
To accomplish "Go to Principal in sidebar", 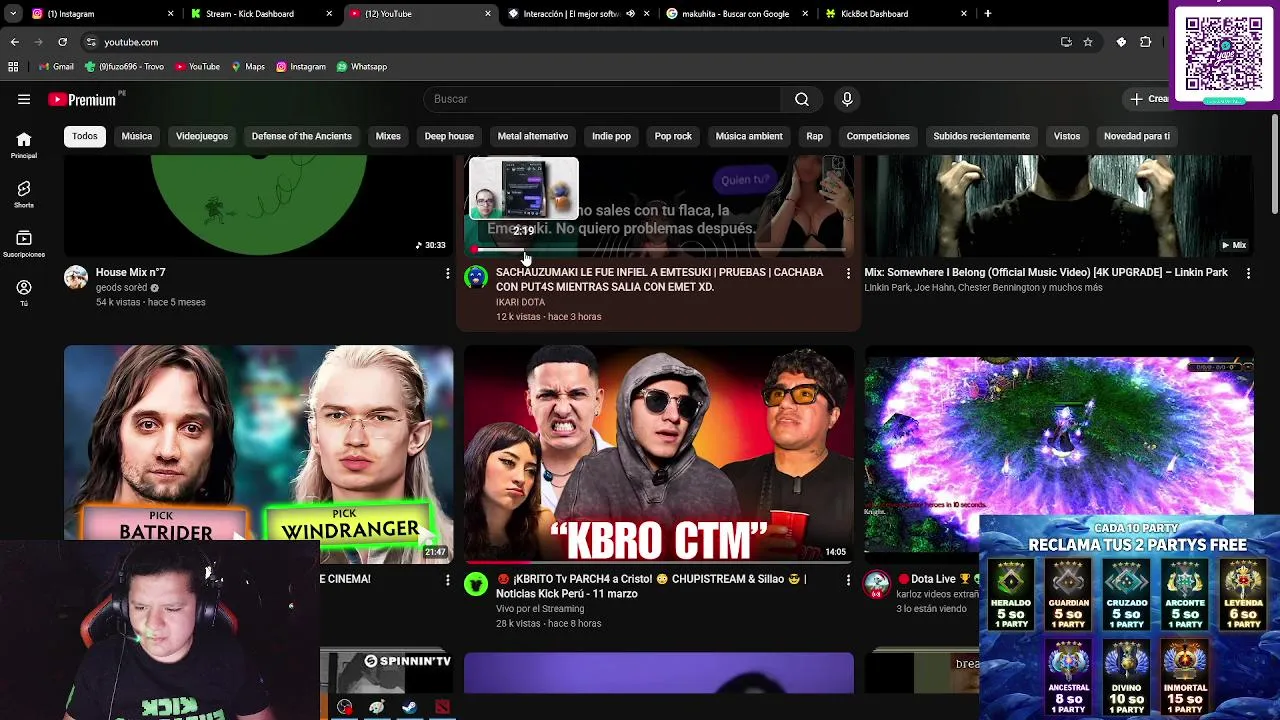I will click(24, 145).
